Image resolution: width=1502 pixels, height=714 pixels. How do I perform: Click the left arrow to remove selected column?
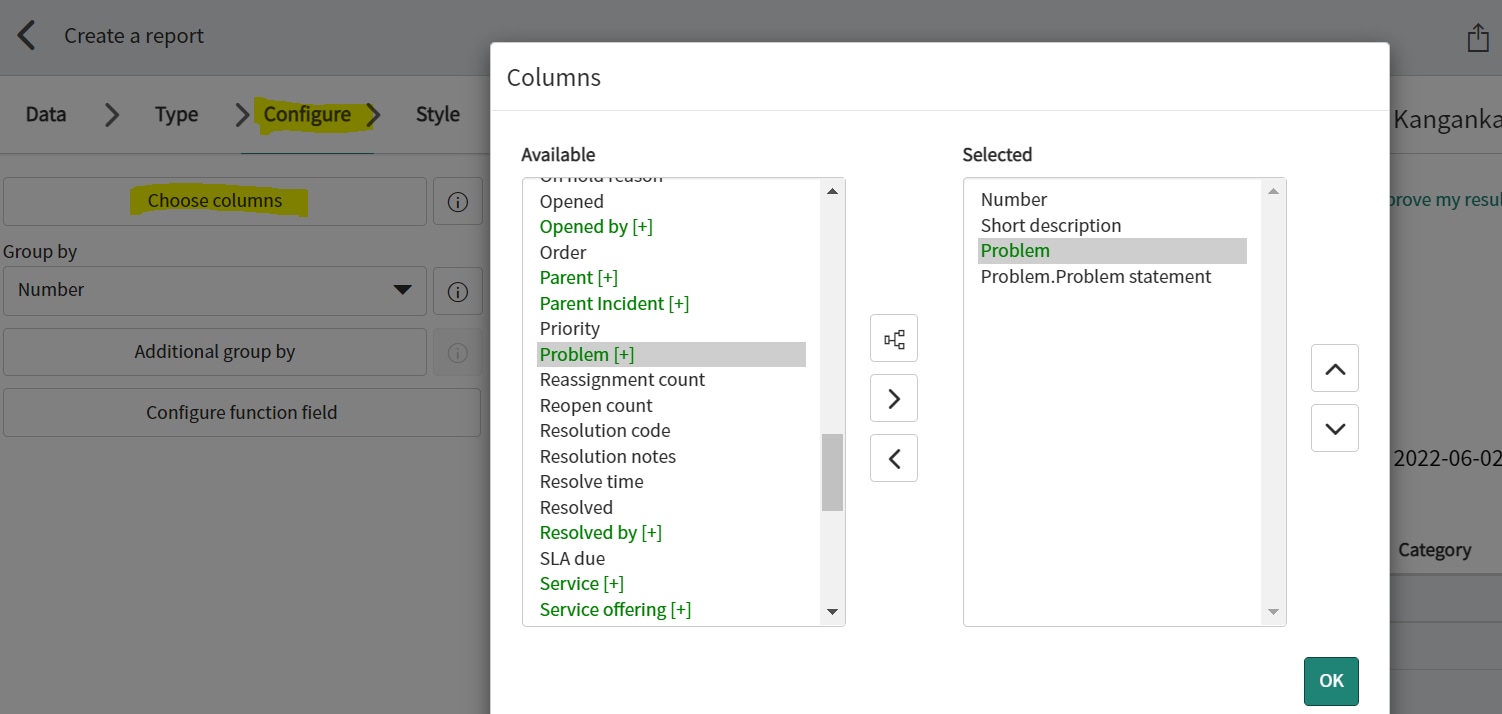892,457
